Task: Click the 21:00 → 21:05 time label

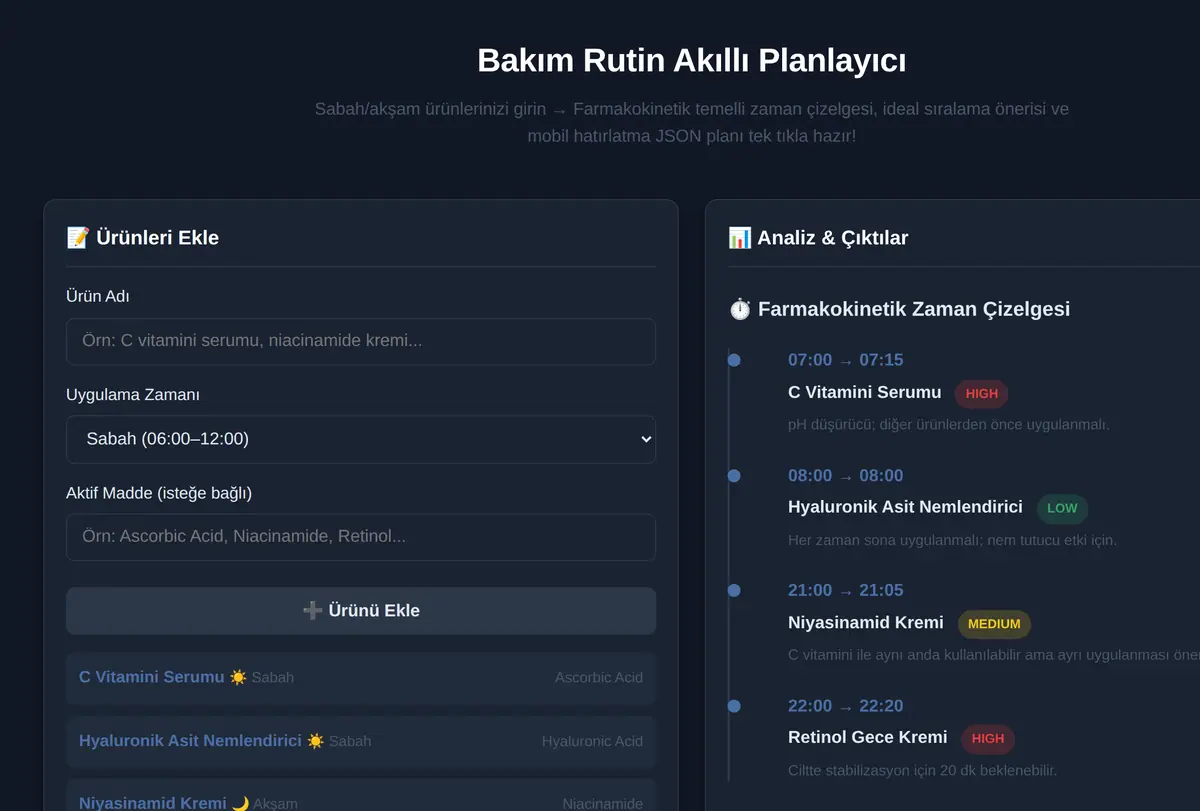Action: 845,591
